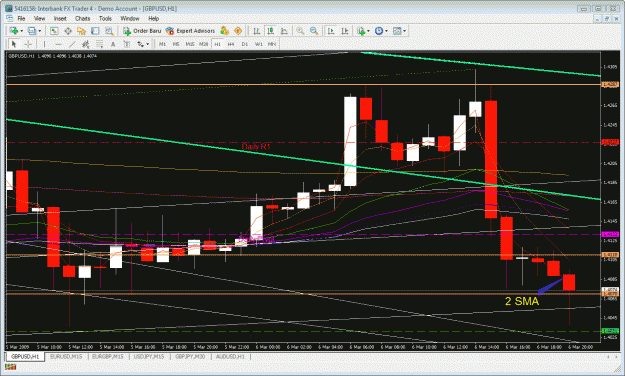This screenshot has width=625, height=376.
Task: Select the Text (A) tool
Action: 113,44
